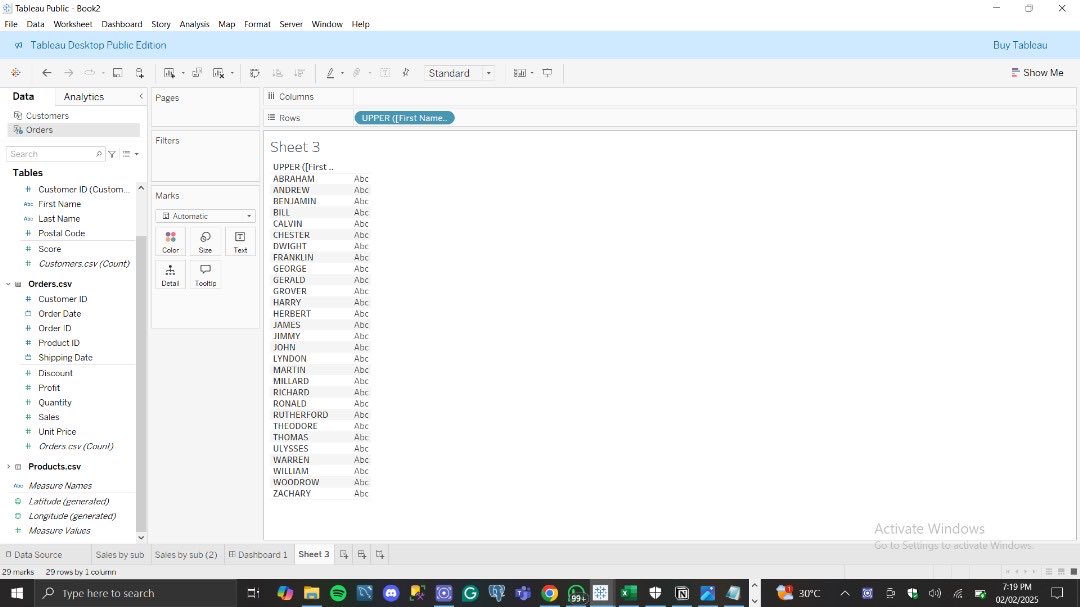Click the Show/Hide Cards toolbar icon
The width and height of the screenshot is (1080, 607).
(519, 72)
